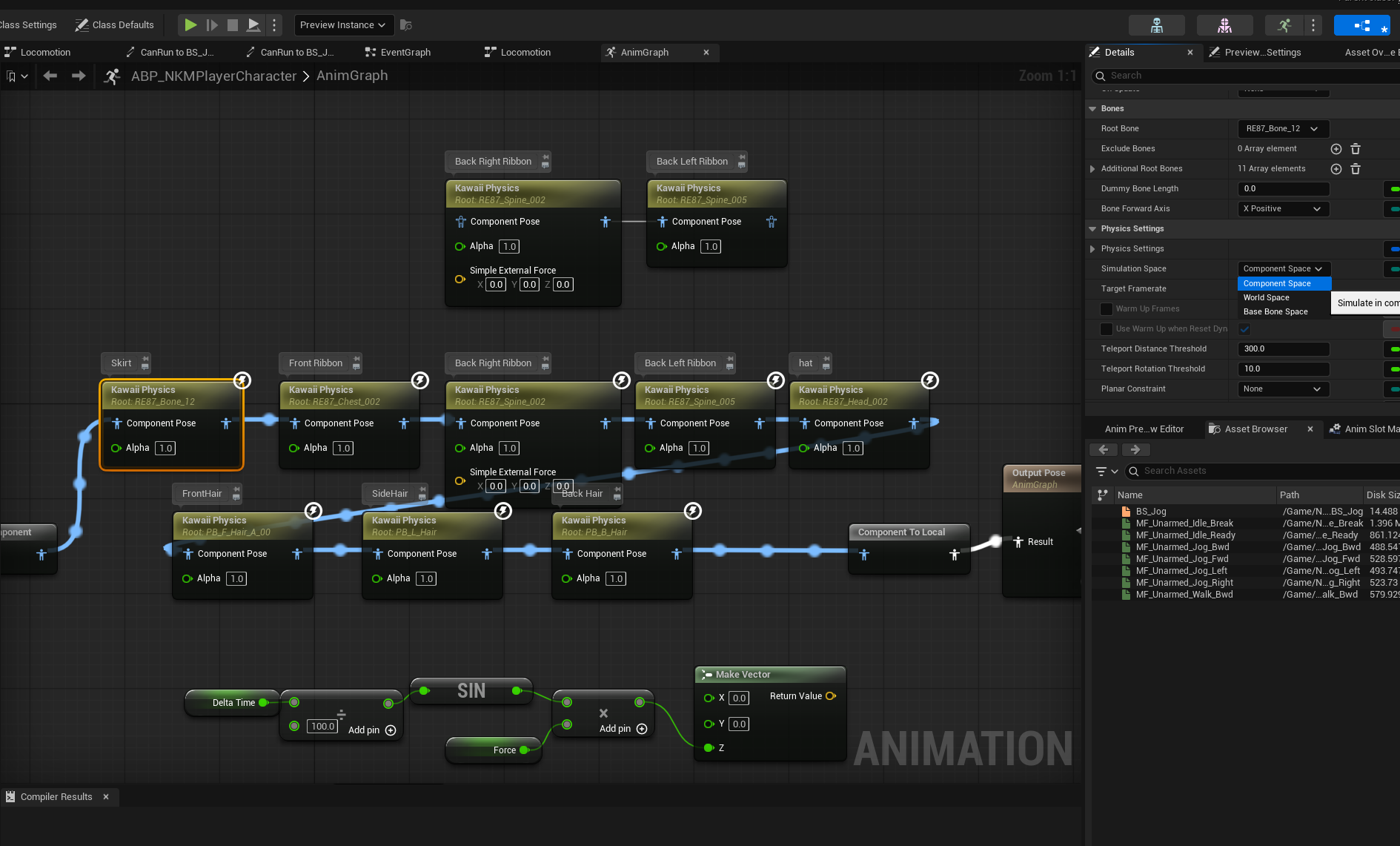
Task: Switch to the EventGraph tab
Action: 405,53
